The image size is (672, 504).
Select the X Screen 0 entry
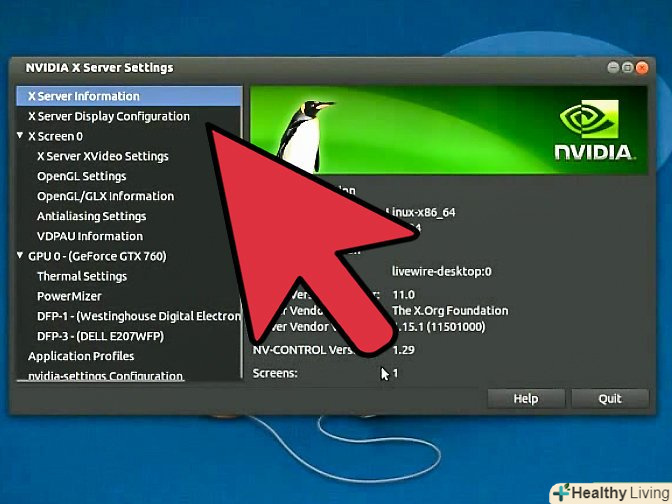(55, 136)
